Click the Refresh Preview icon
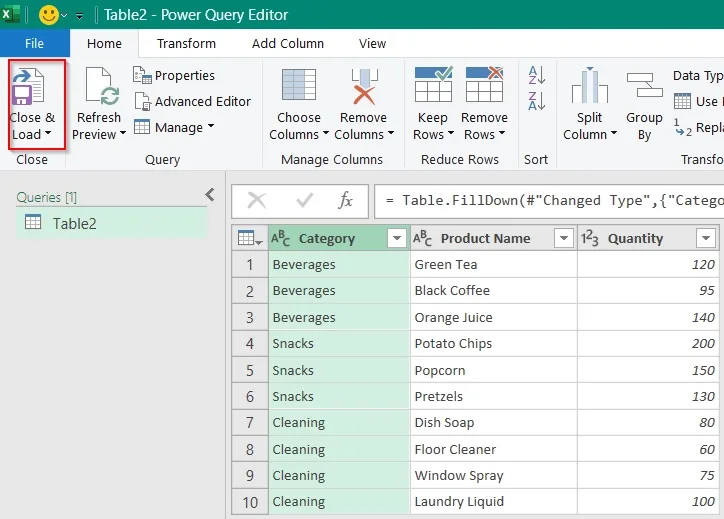 point(104,86)
